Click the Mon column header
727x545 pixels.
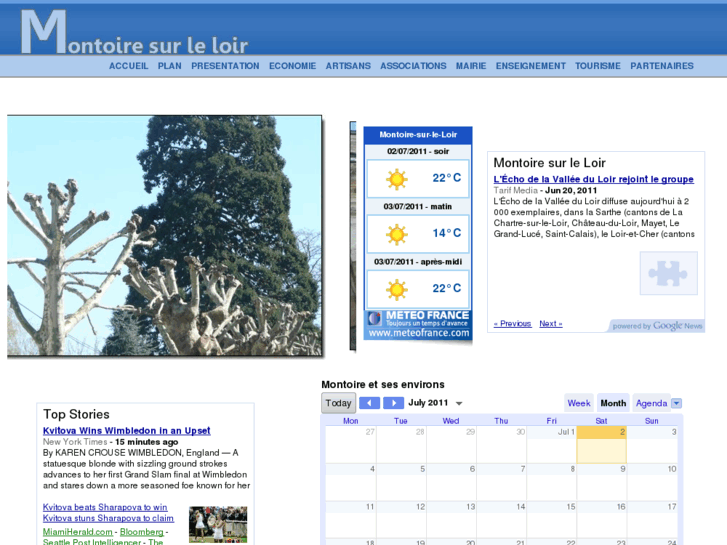(351, 421)
